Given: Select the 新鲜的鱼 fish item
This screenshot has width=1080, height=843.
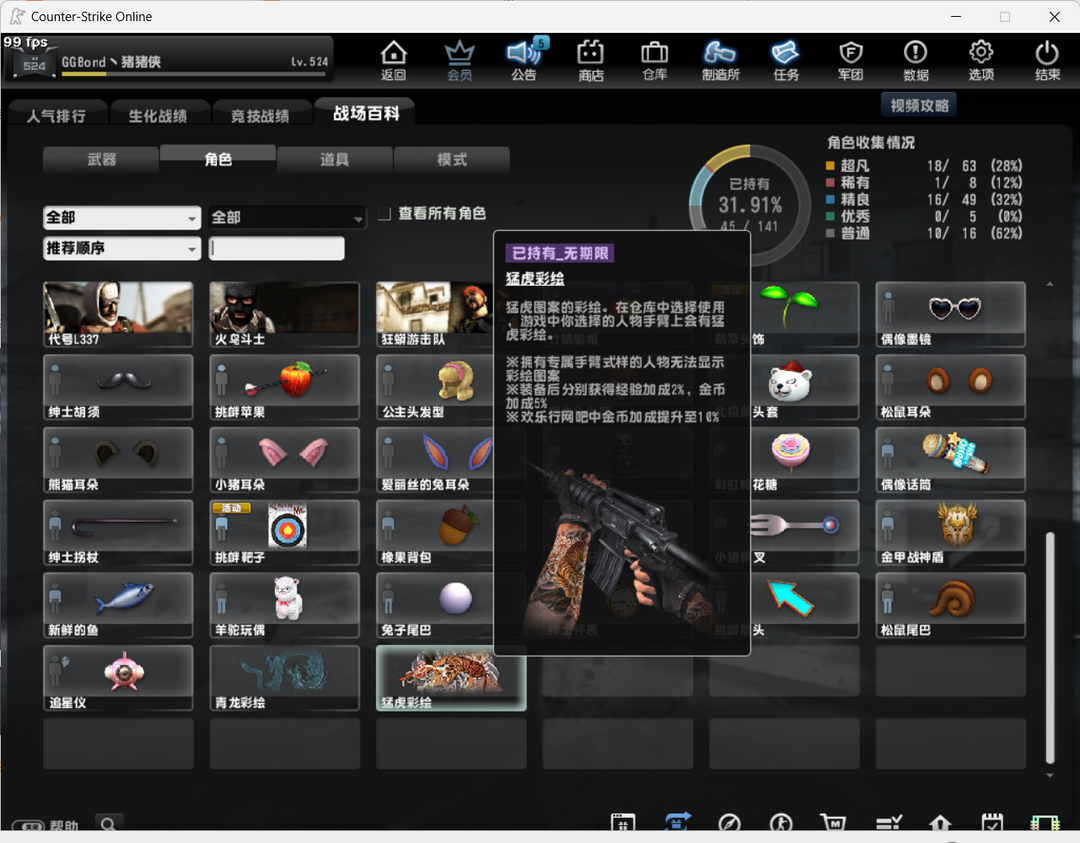Looking at the screenshot, I should (x=118, y=605).
